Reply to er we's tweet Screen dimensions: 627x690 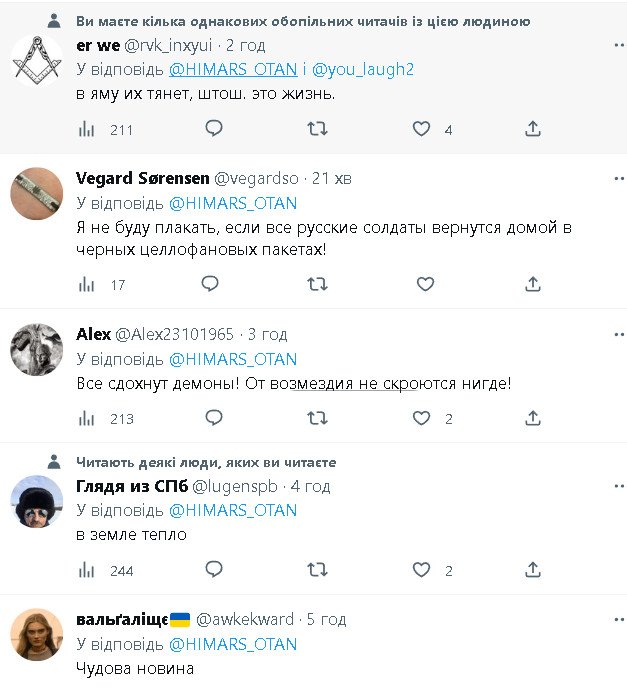(x=213, y=129)
